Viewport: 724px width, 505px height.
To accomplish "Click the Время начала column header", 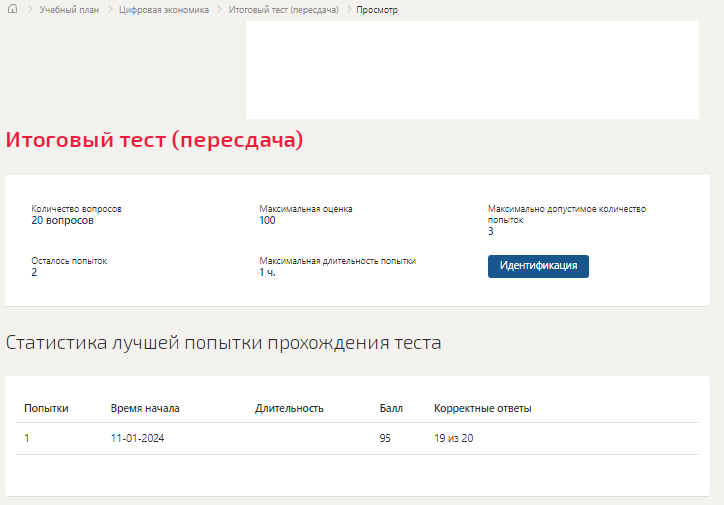I will click(145, 409).
